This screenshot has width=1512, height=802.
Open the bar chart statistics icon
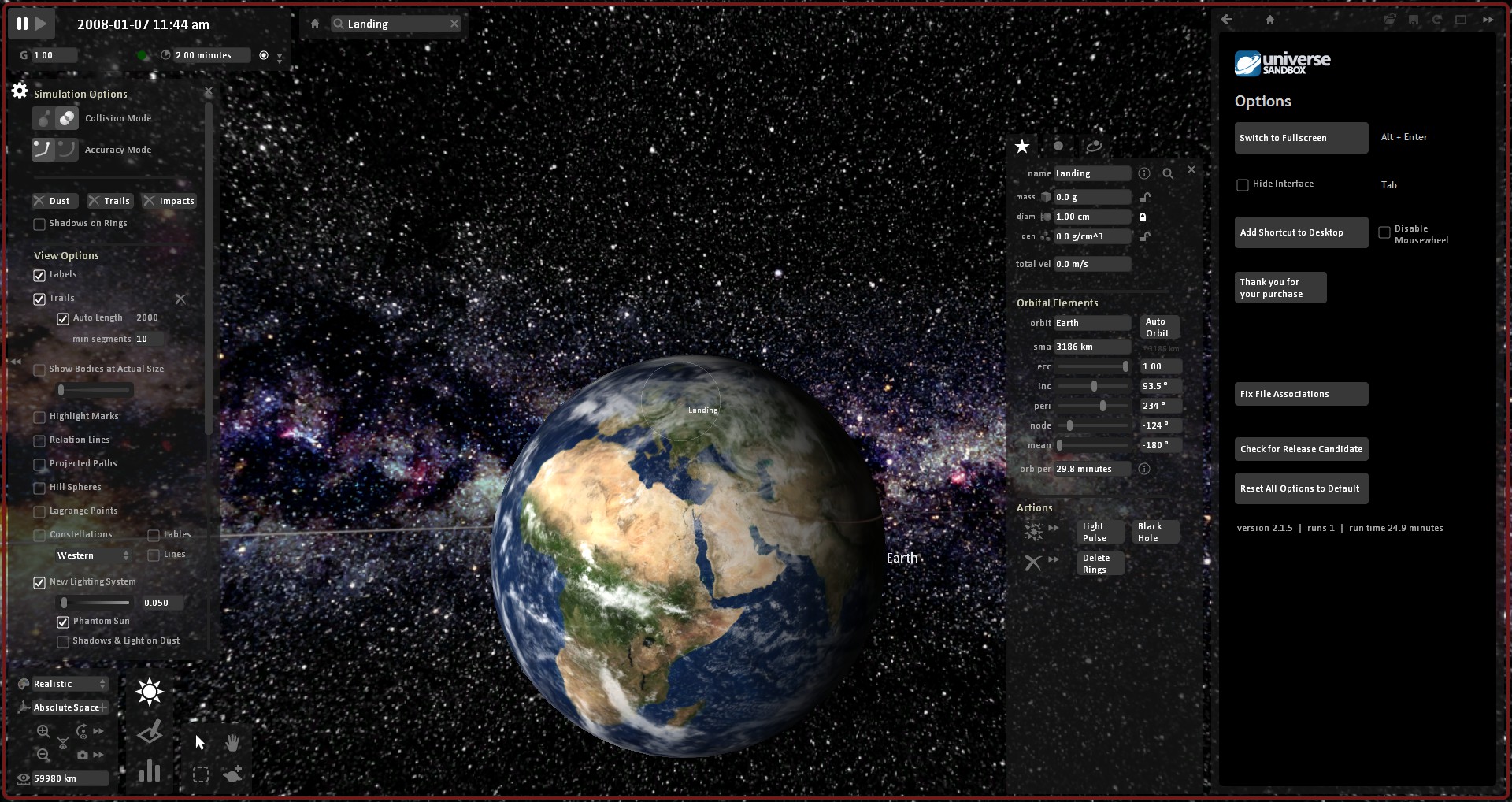[150, 771]
